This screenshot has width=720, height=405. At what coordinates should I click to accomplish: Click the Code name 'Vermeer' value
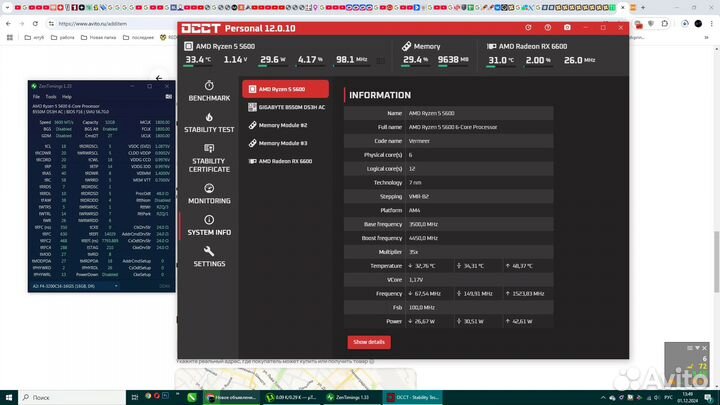point(419,141)
